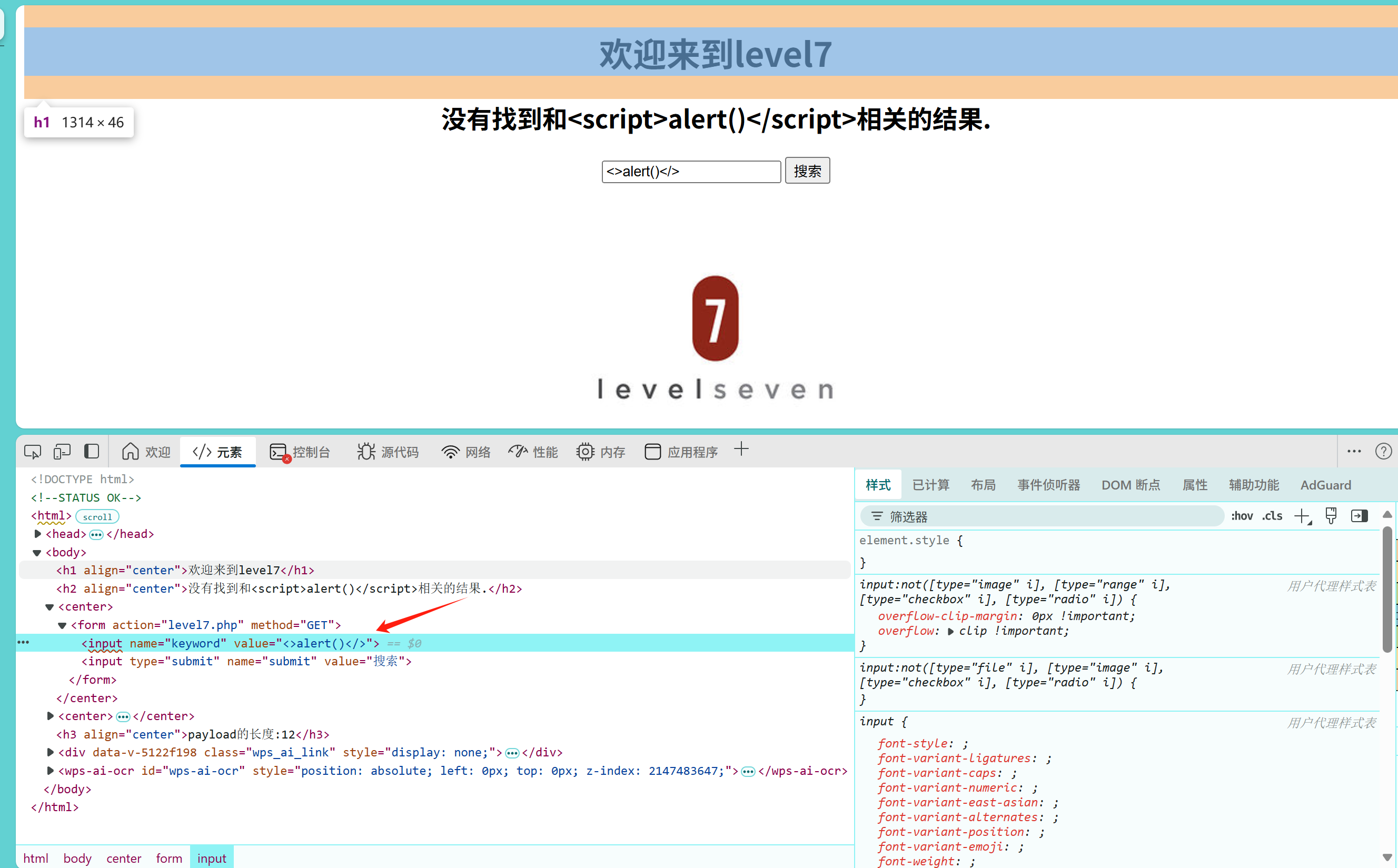Toggle the .cls class editor

[x=1272, y=516]
